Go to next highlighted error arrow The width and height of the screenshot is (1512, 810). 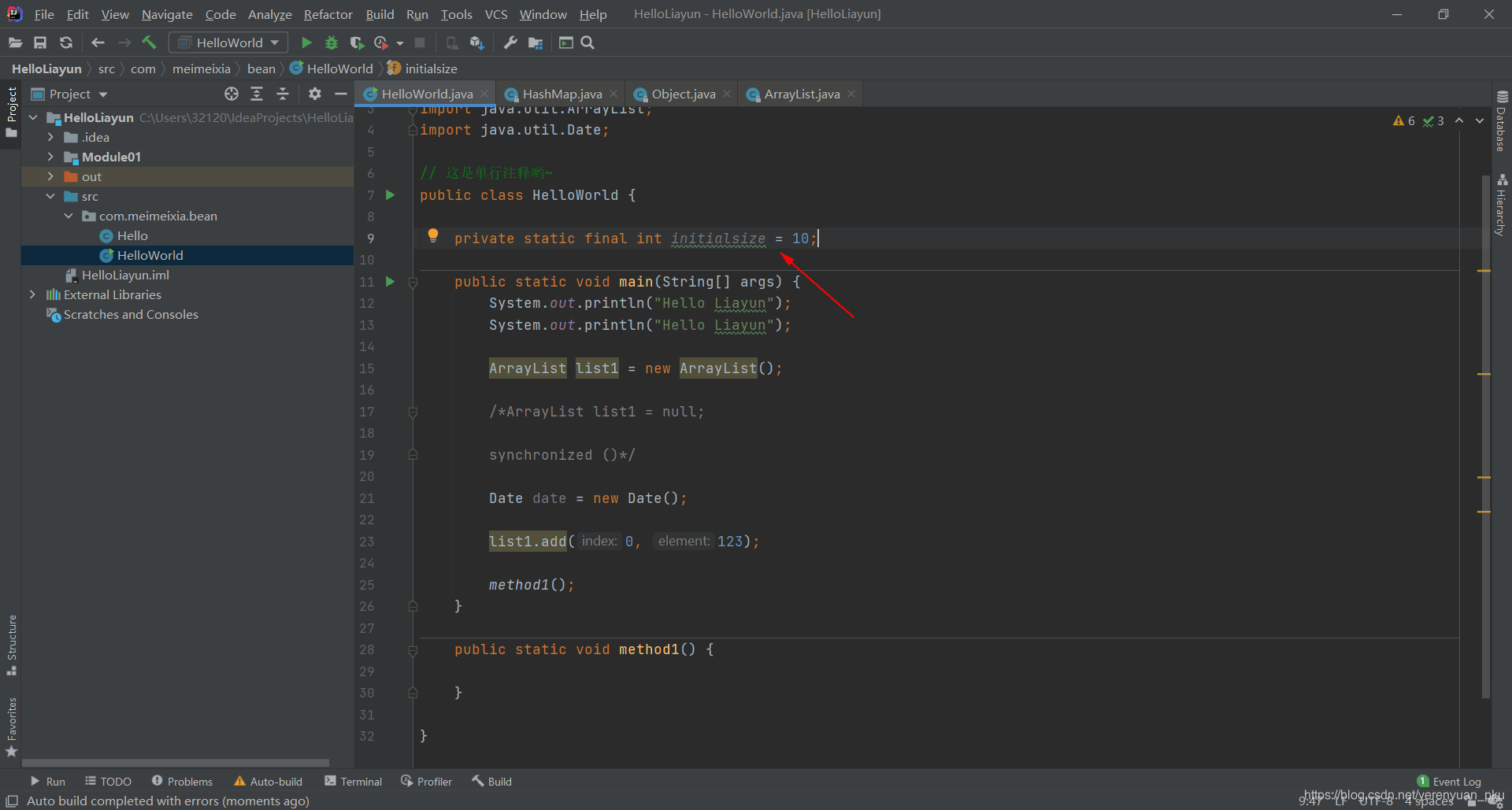pyautogui.click(x=1480, y=120)
